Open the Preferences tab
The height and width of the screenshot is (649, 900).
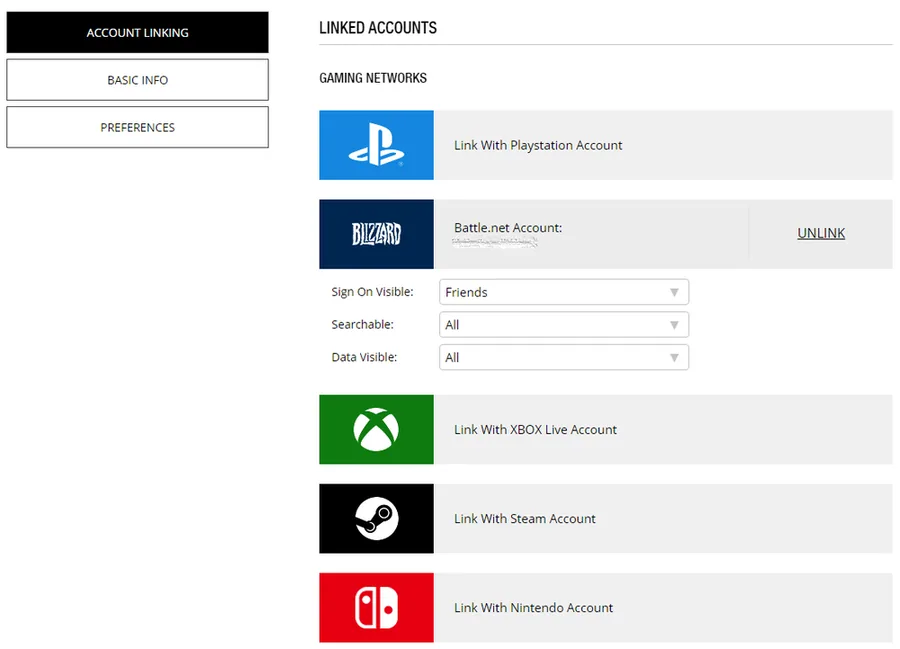click(138, 127)
